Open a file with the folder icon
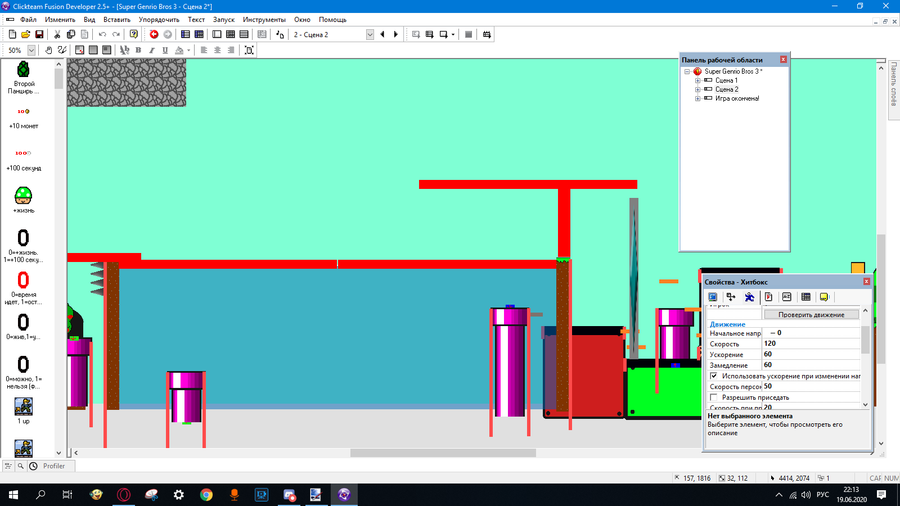This screenshot has height=506, width=900. [26, 34]
